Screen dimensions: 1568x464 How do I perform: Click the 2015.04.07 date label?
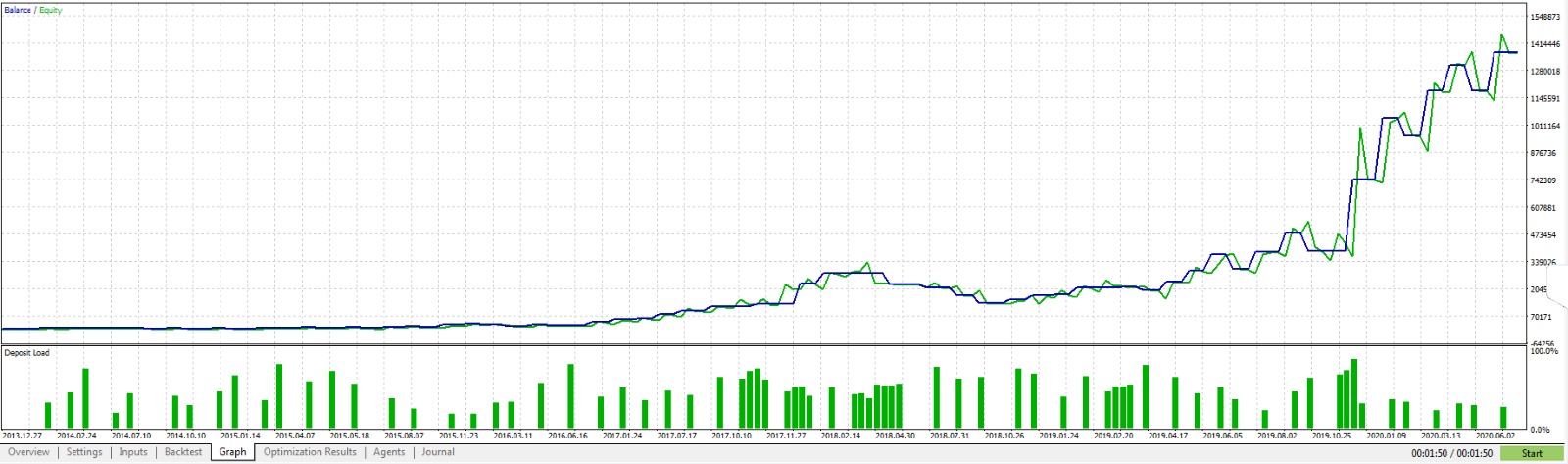[295, 436]
